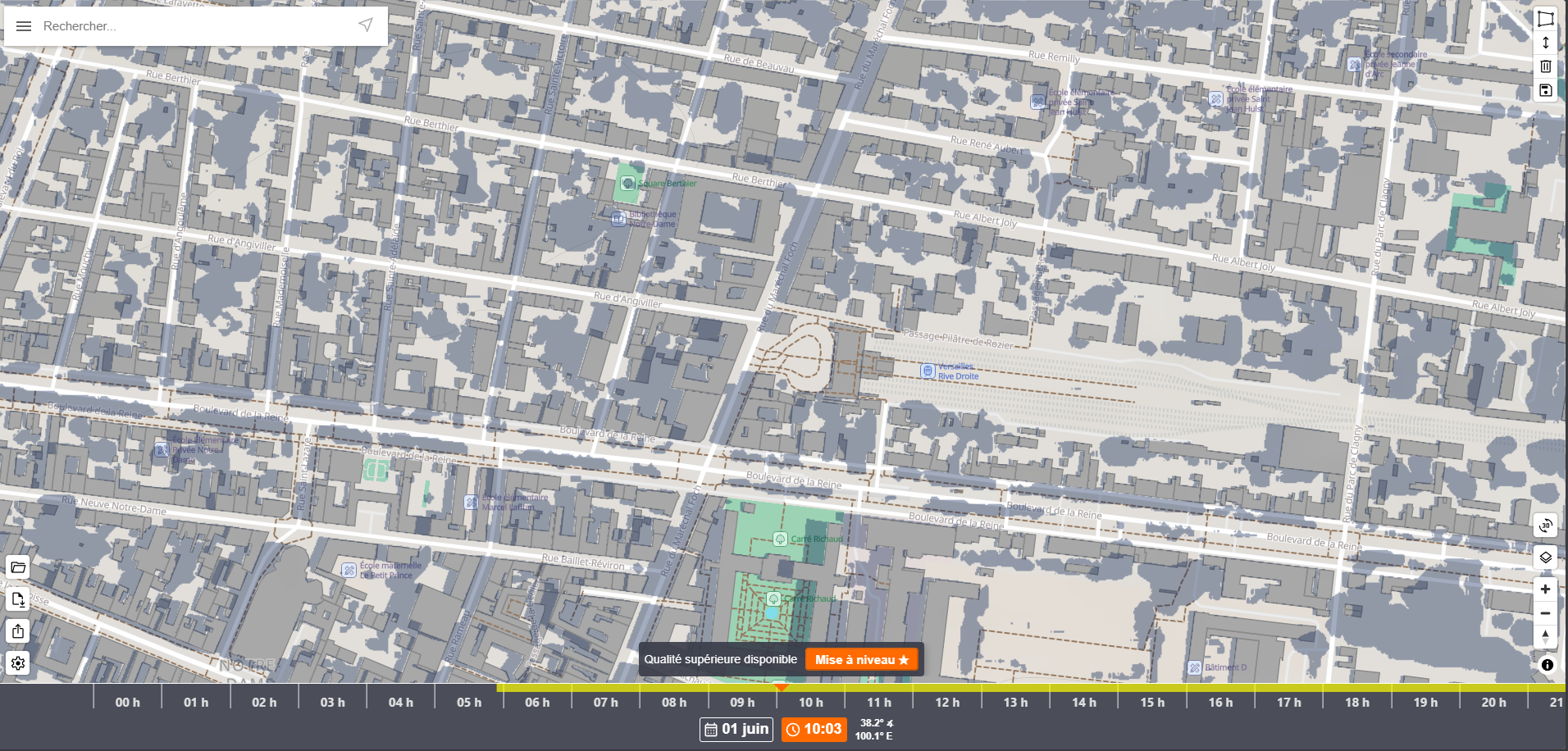The image size is (1568, 751).
Task: Select 00 h on the timeline
Action: 127,703
